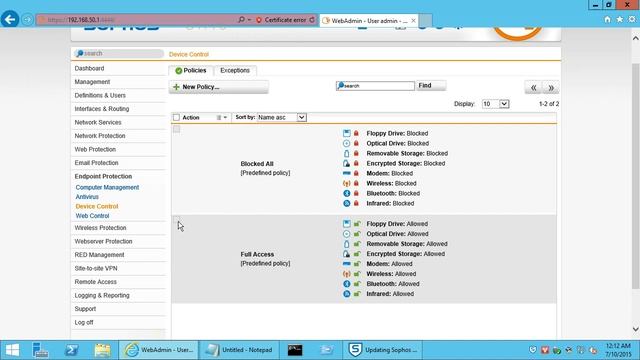The height and width of the screenshot is (360, 640).
Task: Switch to the Exceptions tab
Action: pos(235,71)
